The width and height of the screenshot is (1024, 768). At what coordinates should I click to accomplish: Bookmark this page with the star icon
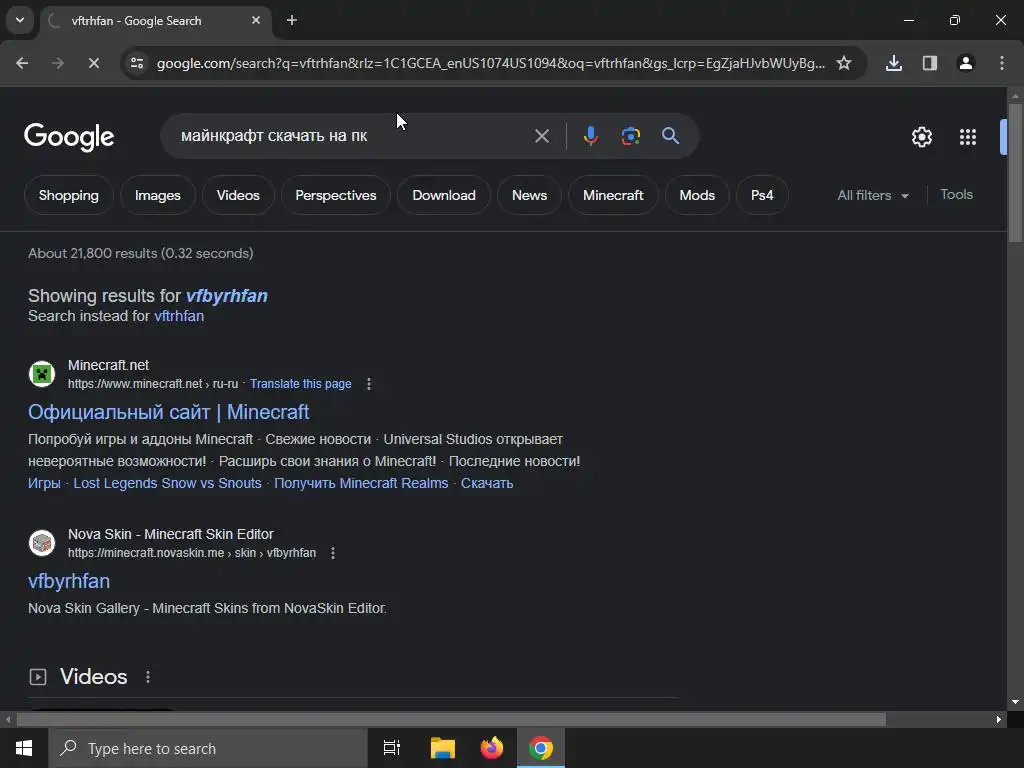tap(844, 63)
